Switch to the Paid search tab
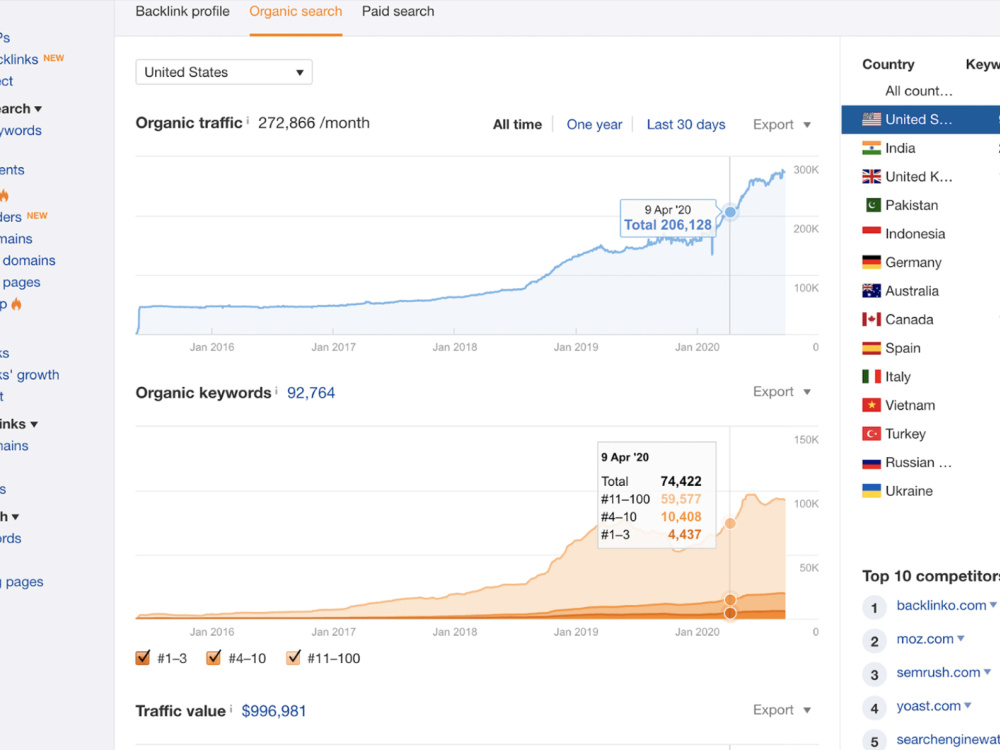 [398, 11]
